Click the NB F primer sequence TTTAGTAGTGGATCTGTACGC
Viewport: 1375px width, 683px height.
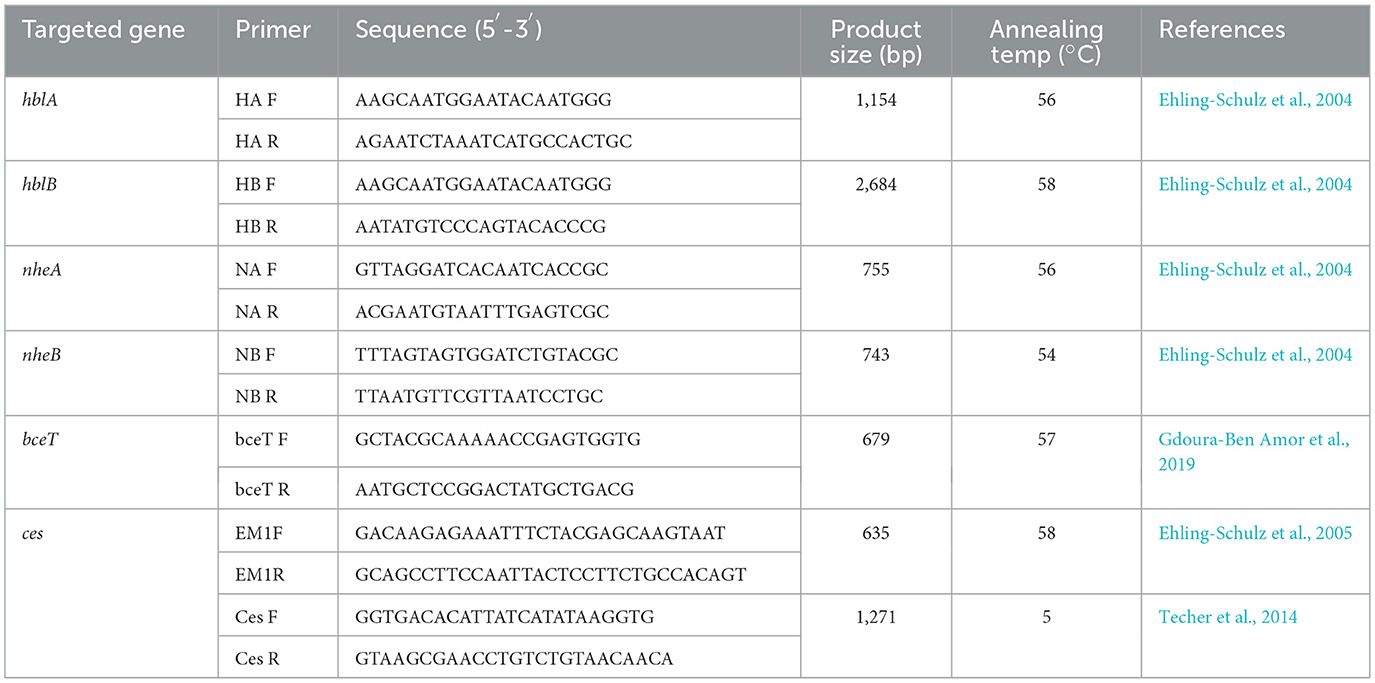[487, 355]
